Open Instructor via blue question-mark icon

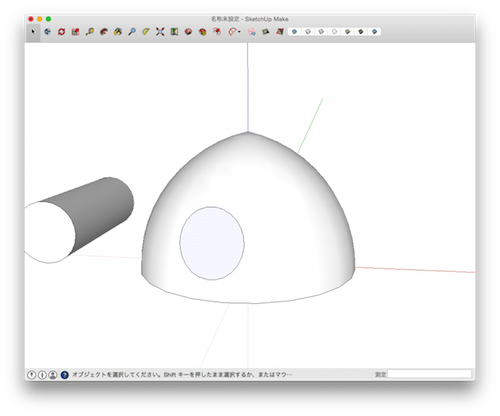click(65, 375)
